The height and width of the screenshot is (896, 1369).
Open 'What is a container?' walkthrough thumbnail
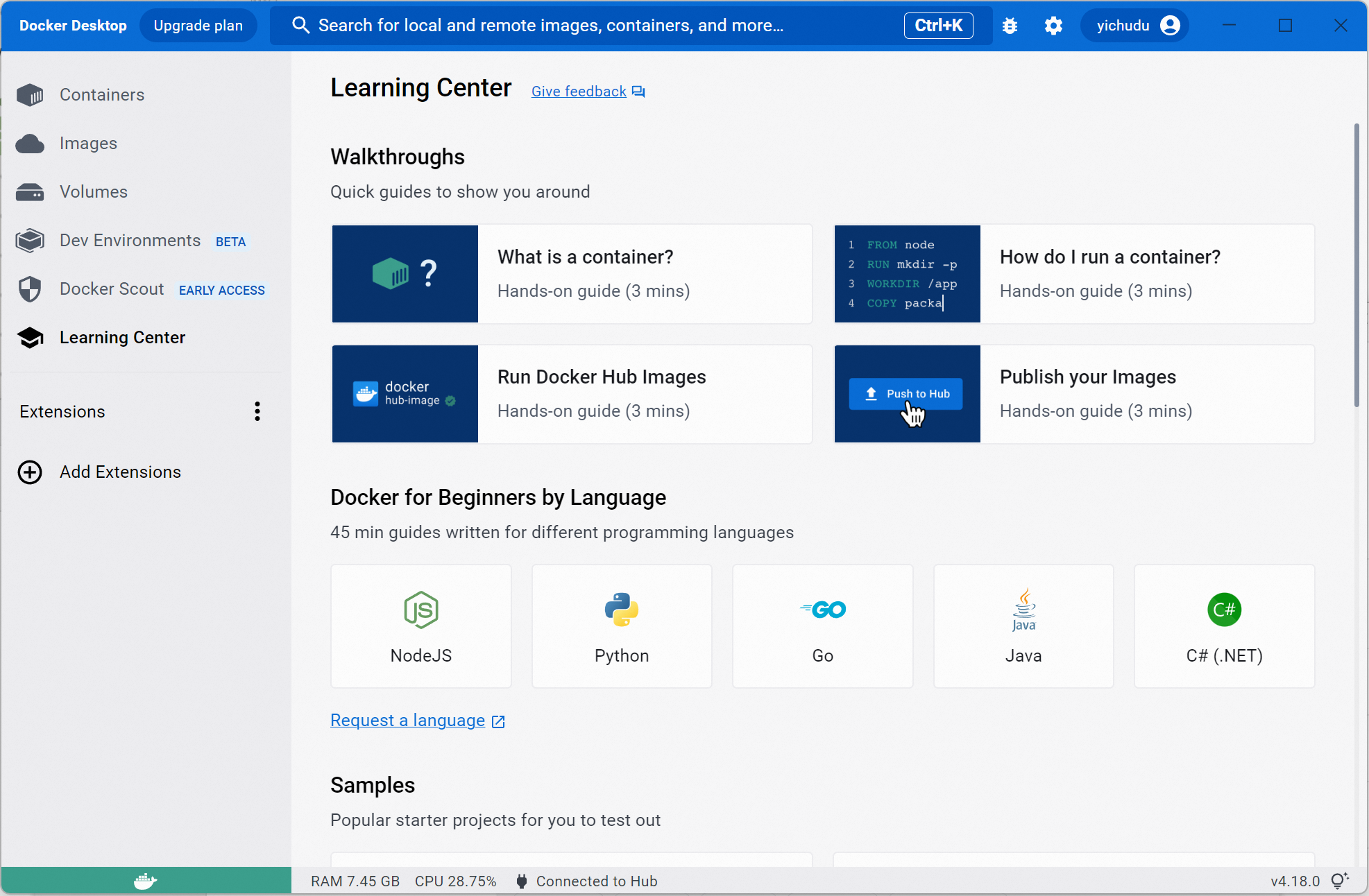(405, 274)
